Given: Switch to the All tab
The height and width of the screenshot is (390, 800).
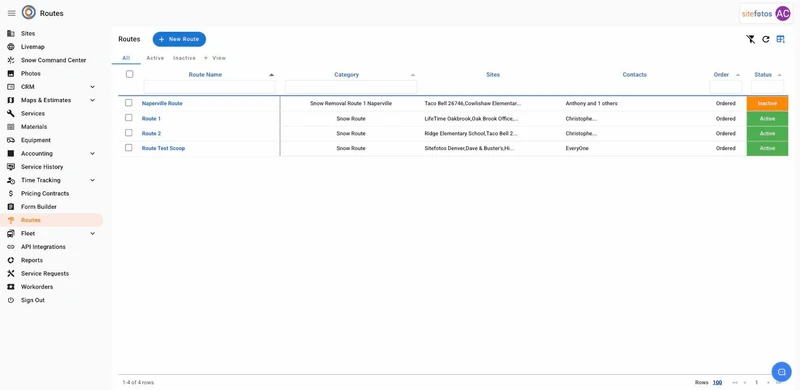Looking at the screenshot, I should click(126, 58).
